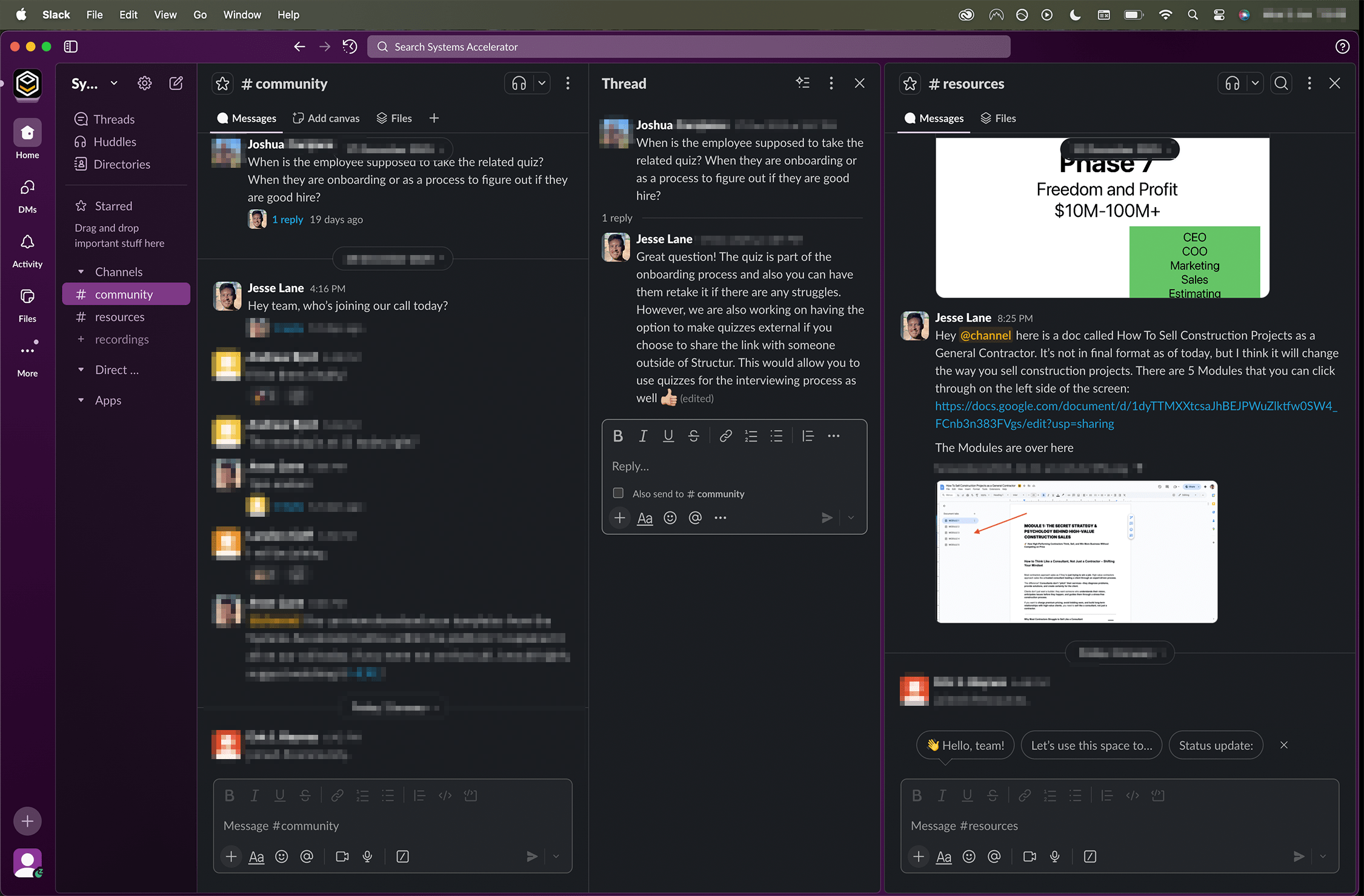This screenshot has height=896, width=1364.
Task: Click the 'Status update:' suggestion
Action: [1216, 745]
